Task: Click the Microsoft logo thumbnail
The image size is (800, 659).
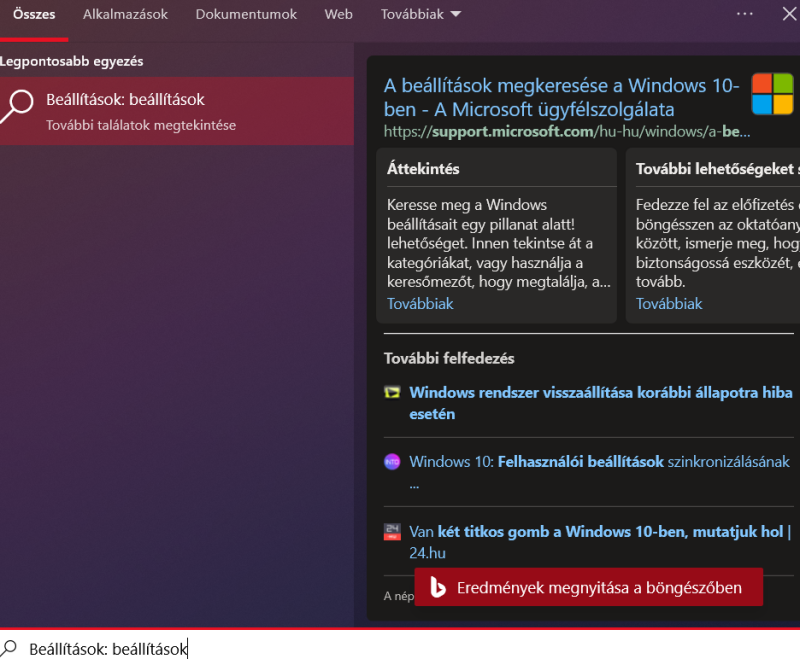Action: [x=772, y=94]
